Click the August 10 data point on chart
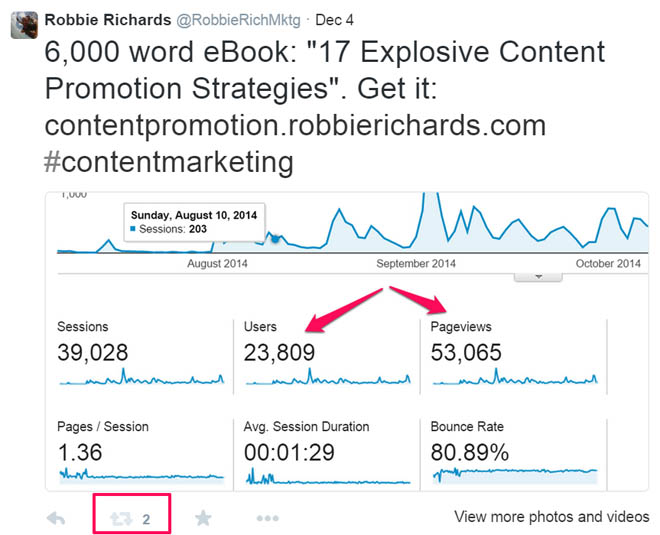660x535 pixels. pos(276,239)
